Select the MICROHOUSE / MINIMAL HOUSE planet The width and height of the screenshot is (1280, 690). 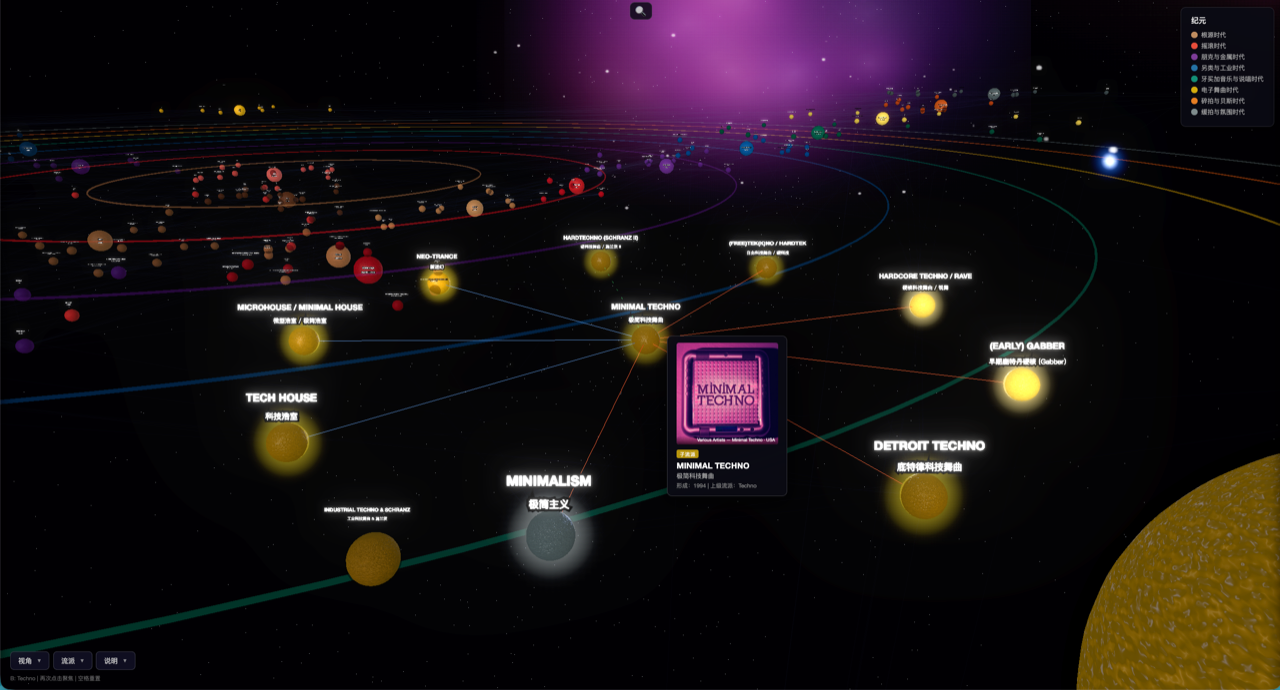tap(303, 342)
